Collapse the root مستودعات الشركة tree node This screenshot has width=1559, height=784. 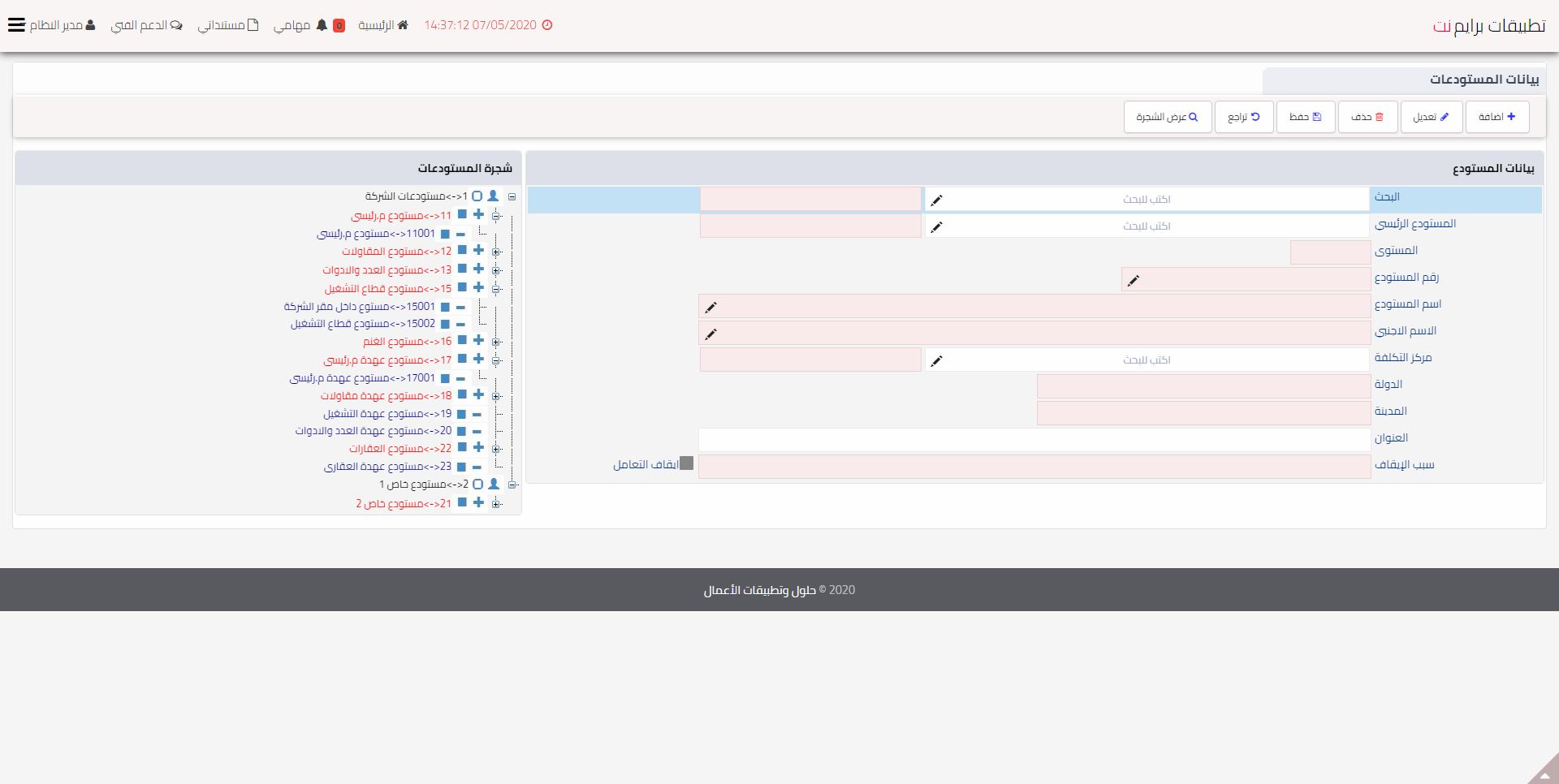[x=512, y=196]
